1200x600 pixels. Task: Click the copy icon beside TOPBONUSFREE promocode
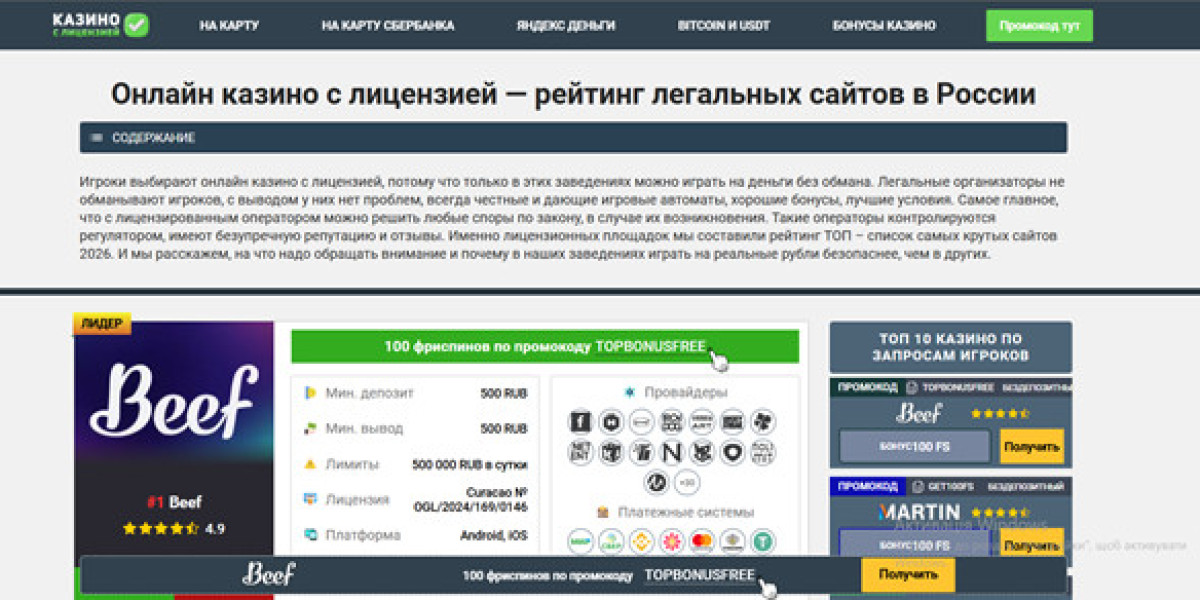[910, 387]
